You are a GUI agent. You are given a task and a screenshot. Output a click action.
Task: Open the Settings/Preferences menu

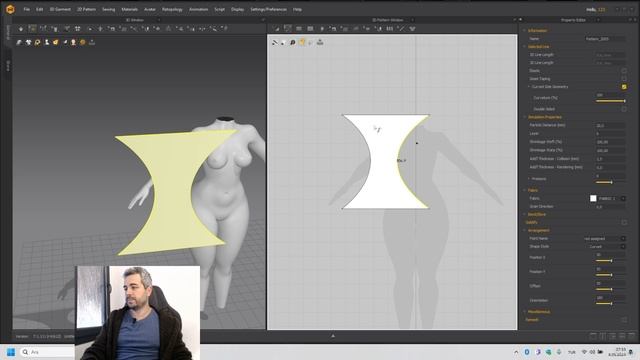point(268,9)
